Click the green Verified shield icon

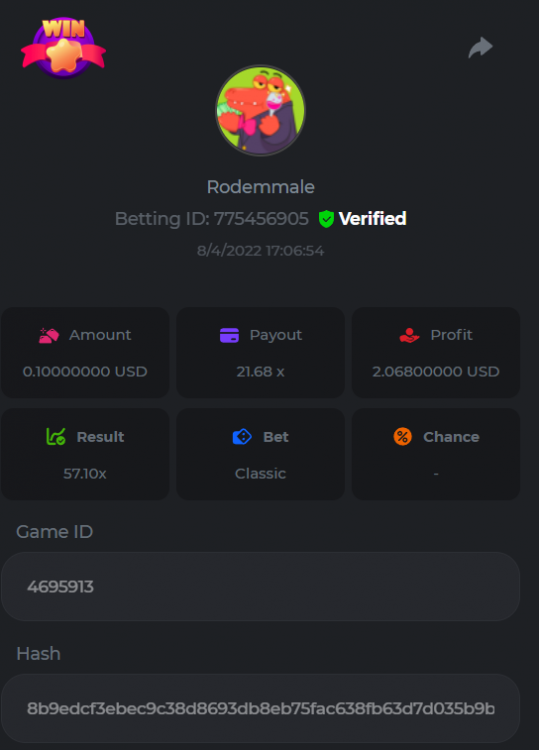click(326, 219)
